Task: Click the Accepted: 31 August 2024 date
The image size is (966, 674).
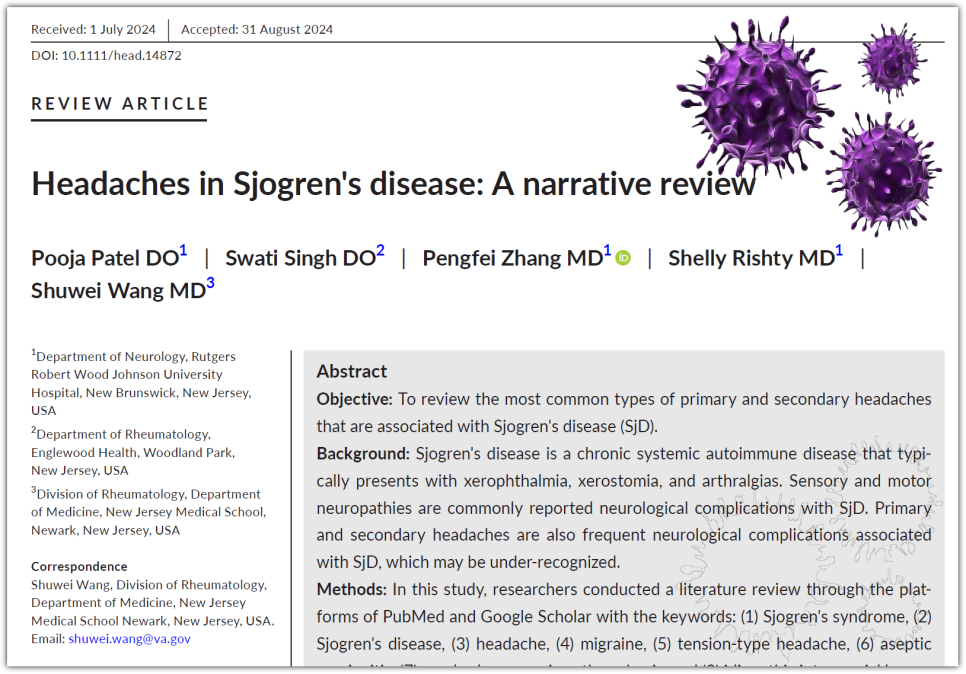Action: [x=257, y=29]
